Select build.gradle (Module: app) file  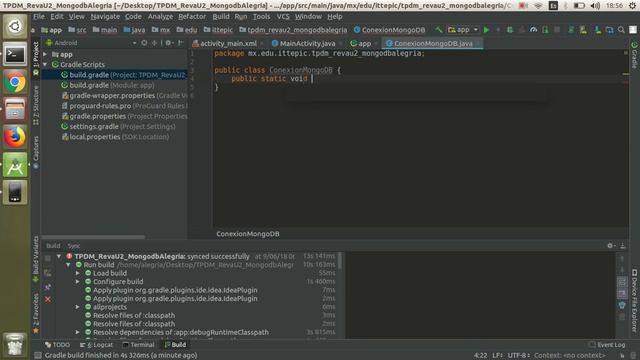(x=108, y=85)
